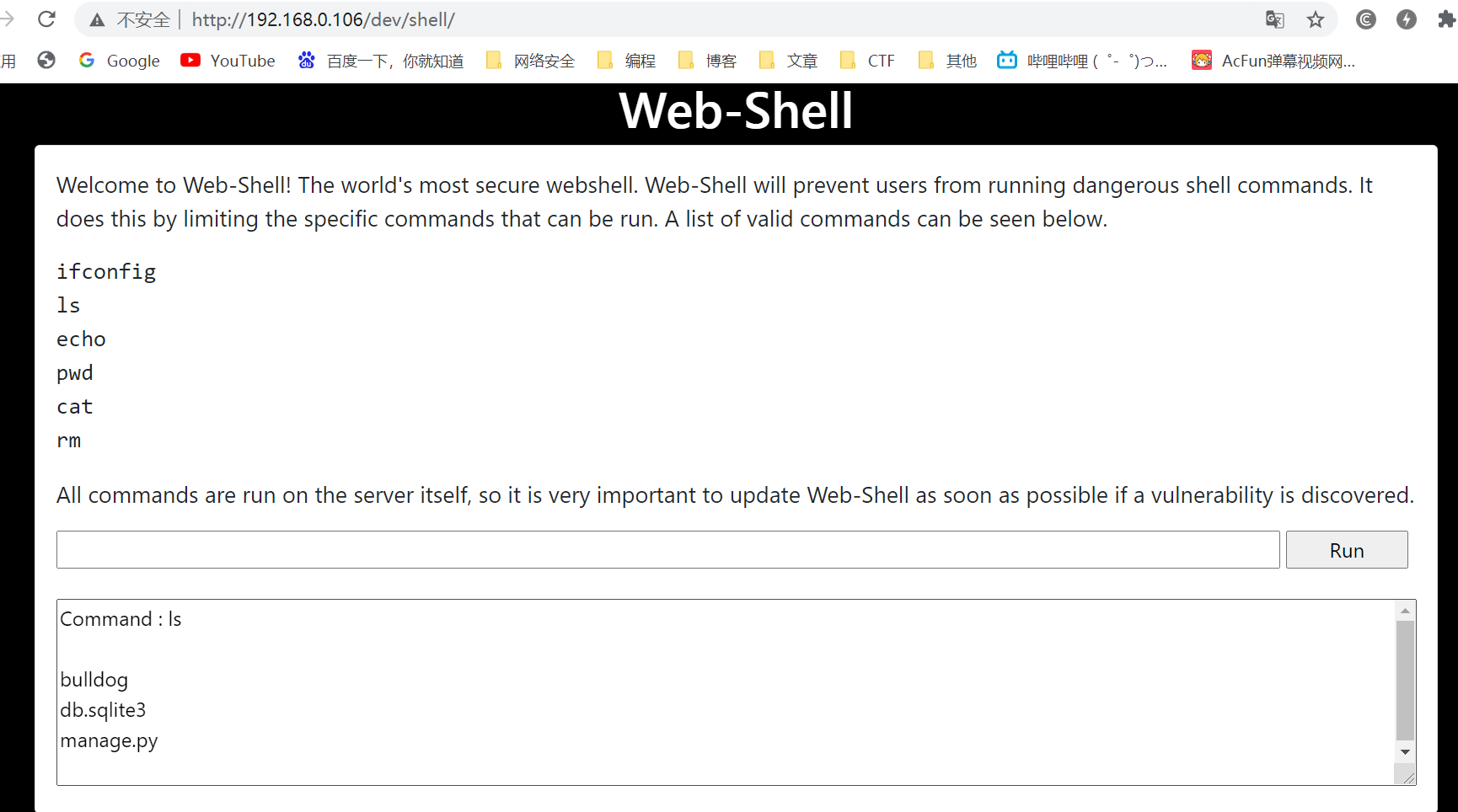
Task: Open the 编程 bookmark folder
Action: click(626, 61)
